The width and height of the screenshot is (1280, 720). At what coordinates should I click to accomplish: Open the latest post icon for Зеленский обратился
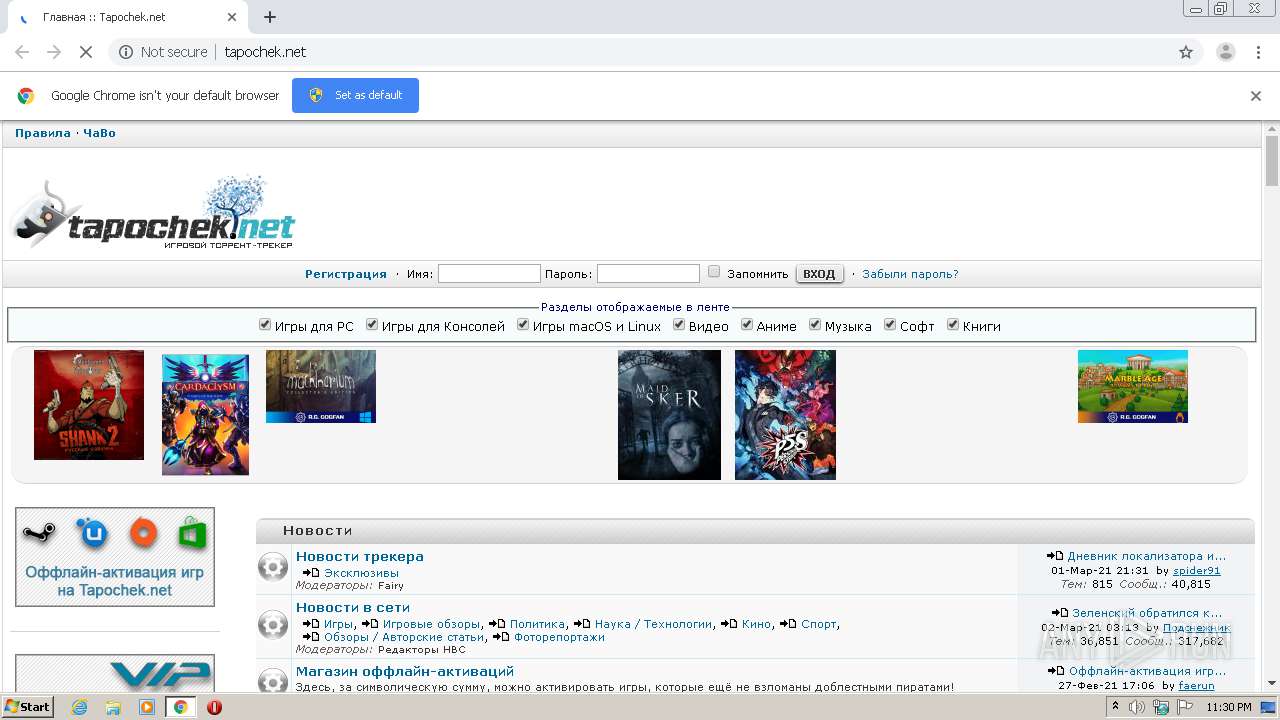click(x=1060, y=613)
